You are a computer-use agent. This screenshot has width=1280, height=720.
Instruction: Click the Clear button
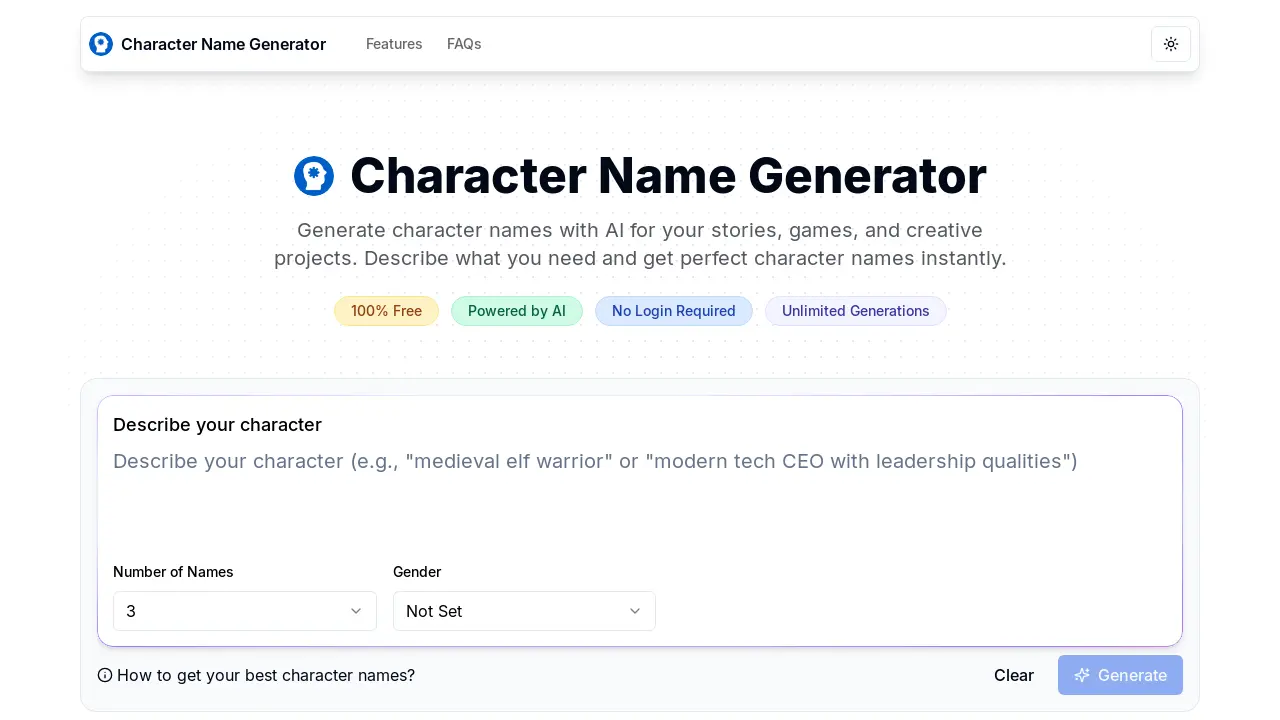point(1014,675)
